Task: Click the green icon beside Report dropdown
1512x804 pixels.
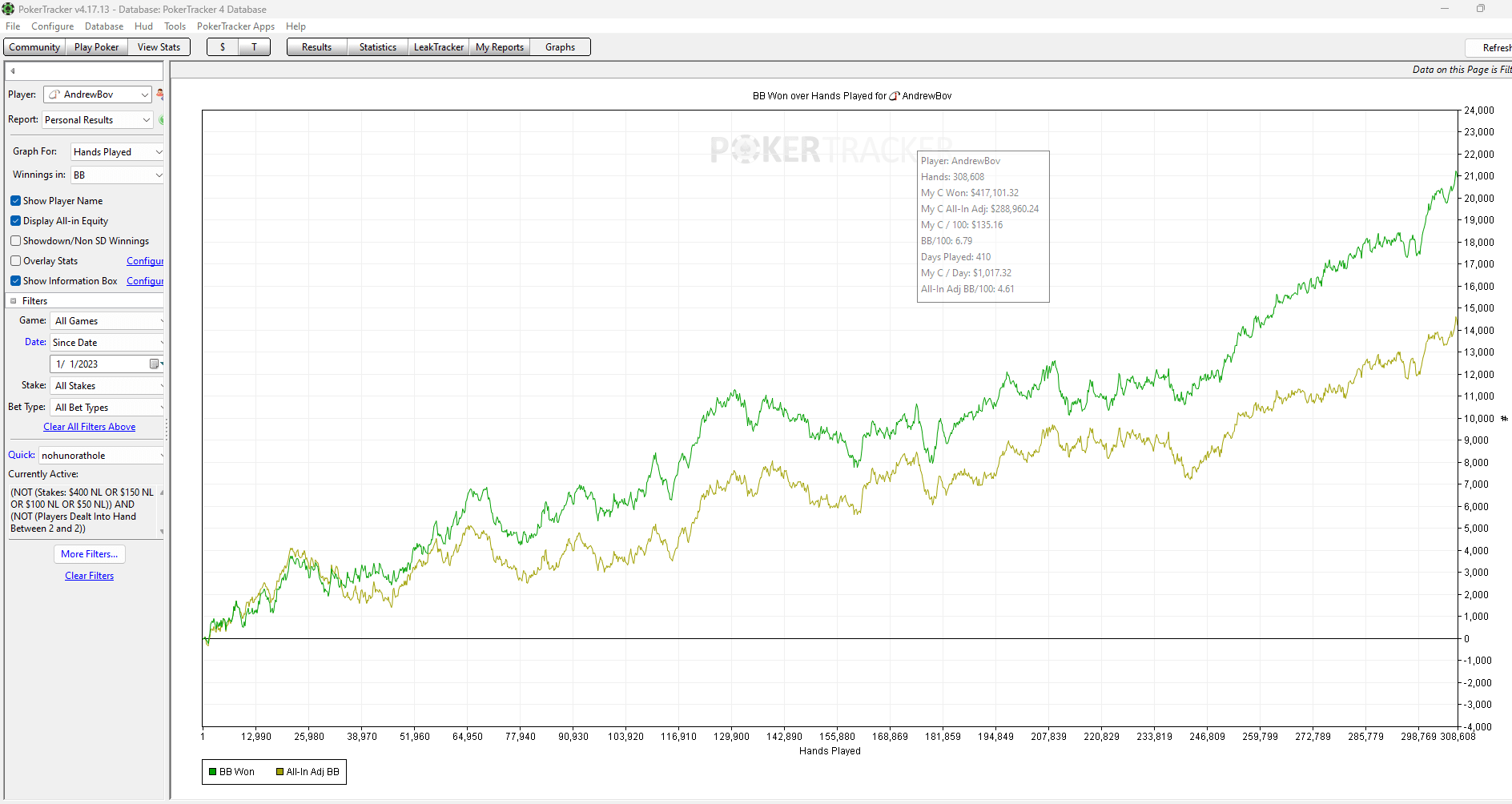Action: click(x=161, y=120)
